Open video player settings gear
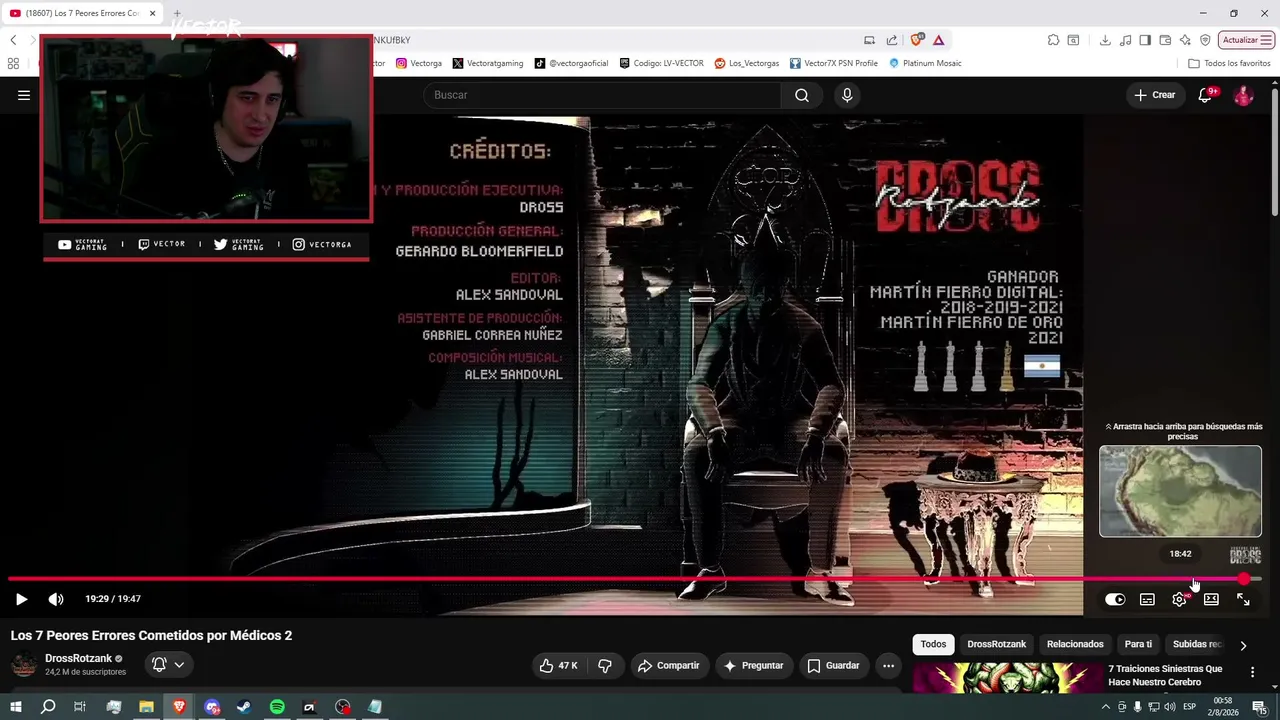Image resolution: width=1280 pixels, height=720 pixels. click(1179, 599)
